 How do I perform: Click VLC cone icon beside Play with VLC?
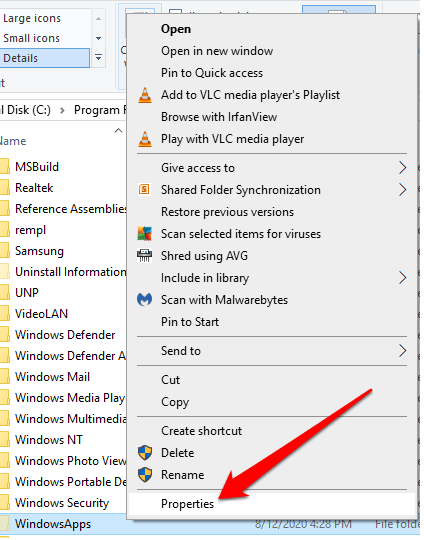tap(145, 139)
